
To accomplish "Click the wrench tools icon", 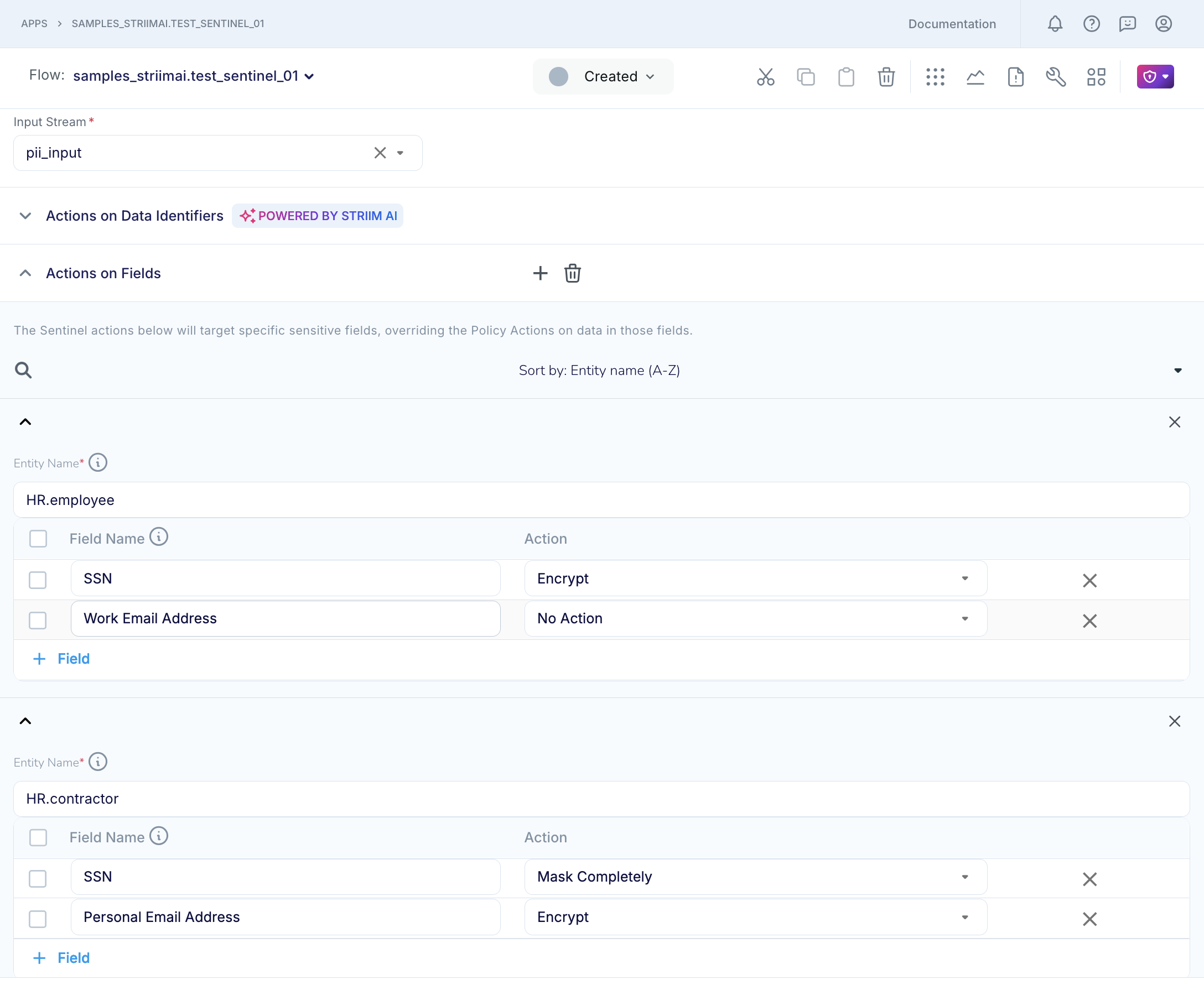I will pos(1056,76).
